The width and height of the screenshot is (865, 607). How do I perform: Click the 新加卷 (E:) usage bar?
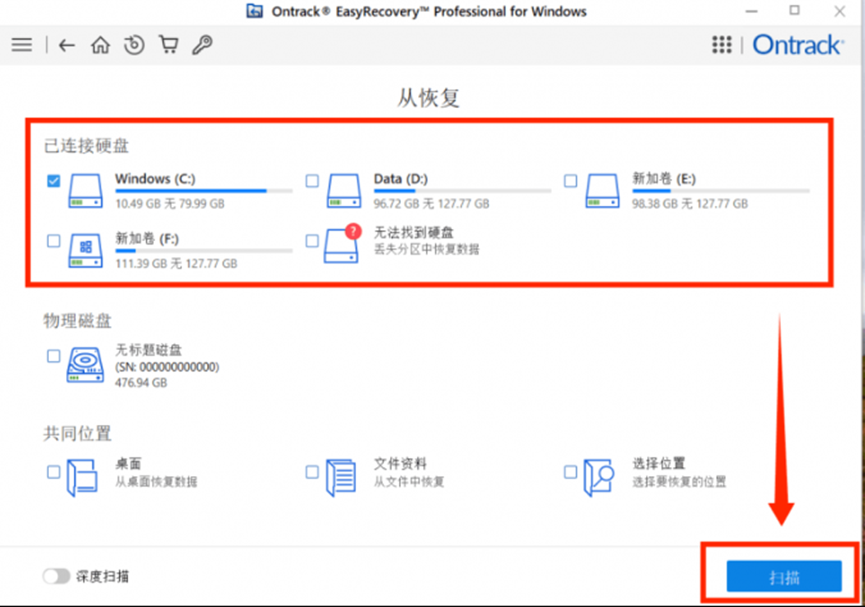point(721,191)
